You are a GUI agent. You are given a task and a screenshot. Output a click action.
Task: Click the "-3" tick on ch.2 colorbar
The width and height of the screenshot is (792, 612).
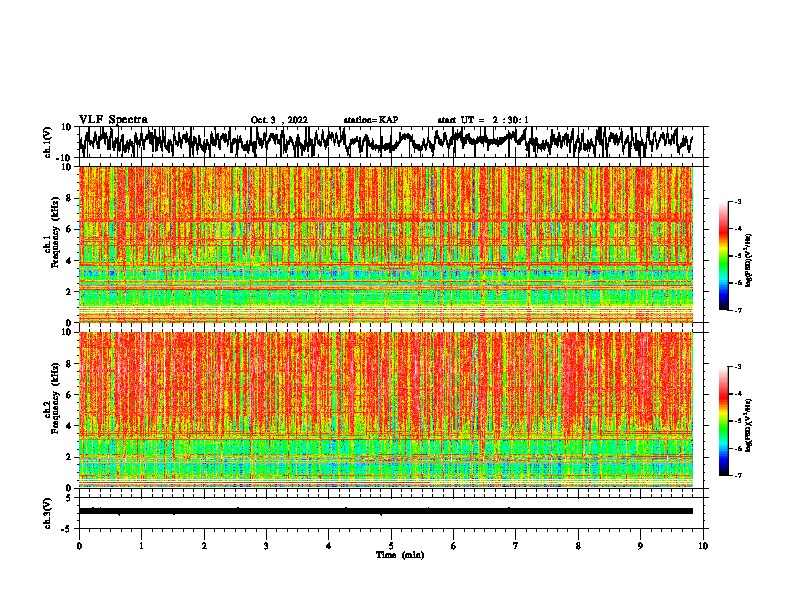737,367
